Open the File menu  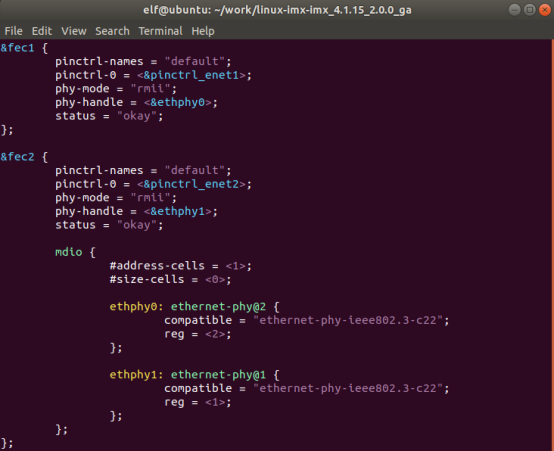tap(13, 31)
